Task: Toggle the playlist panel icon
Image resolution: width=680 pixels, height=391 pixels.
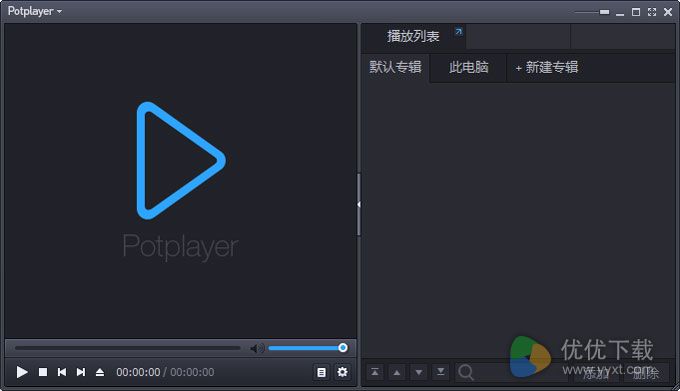Action: tap(321, 372)
